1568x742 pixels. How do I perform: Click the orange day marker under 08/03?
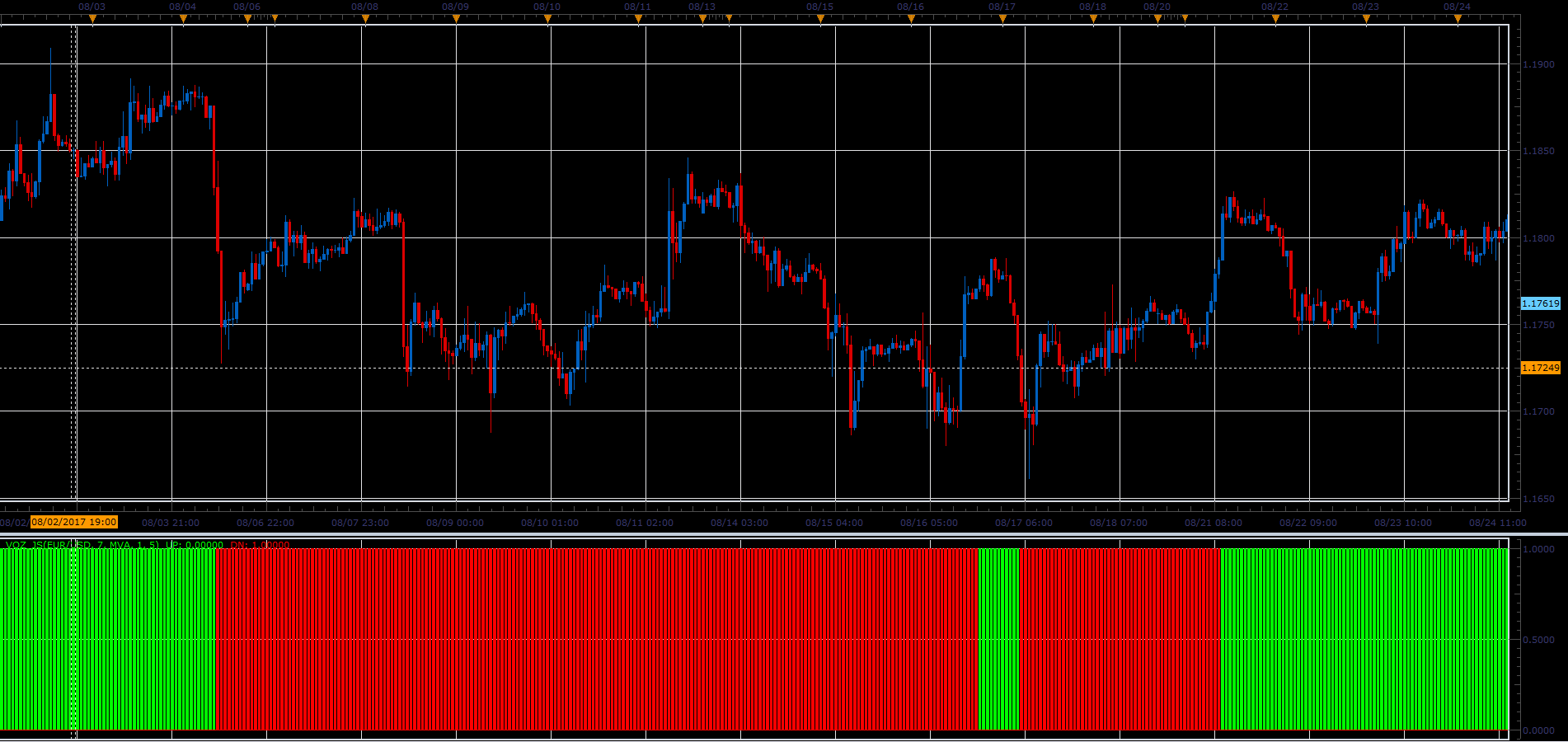point(92,18)
